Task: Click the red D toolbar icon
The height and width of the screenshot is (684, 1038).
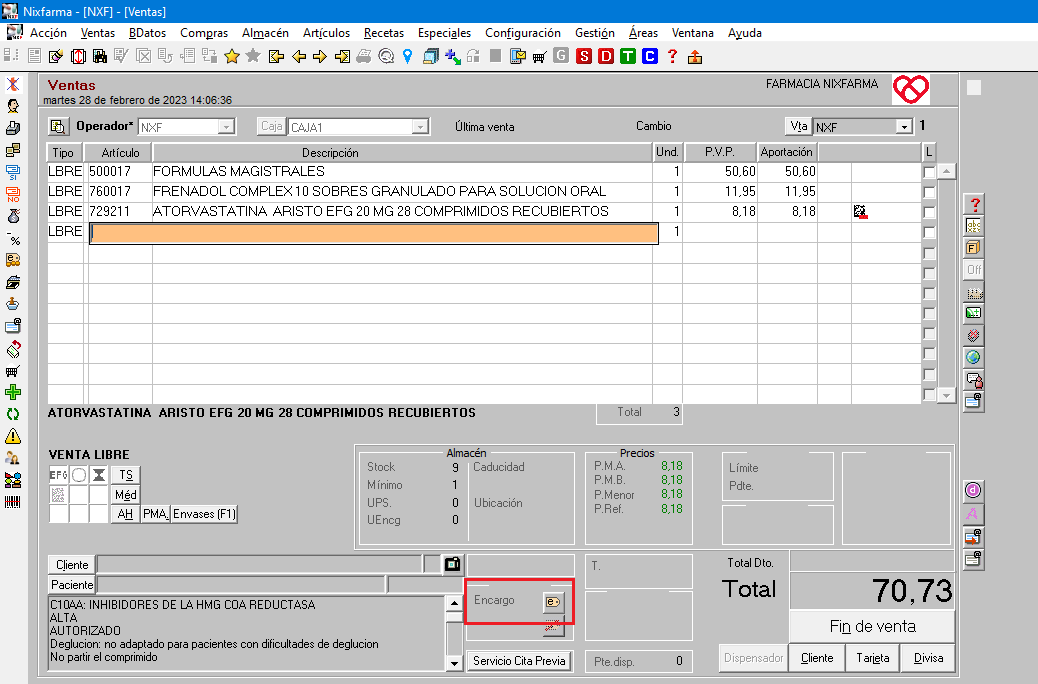Action: point(605,57)
